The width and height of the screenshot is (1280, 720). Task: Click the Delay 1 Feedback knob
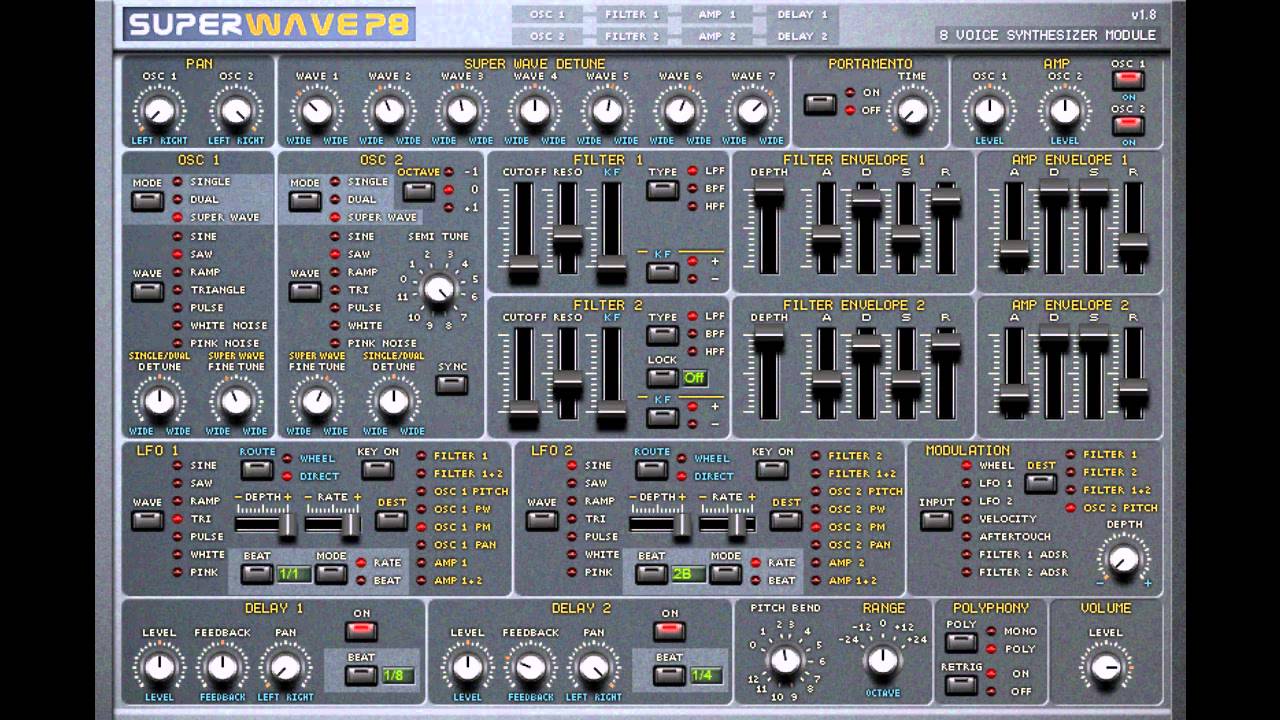click(222, 666)
